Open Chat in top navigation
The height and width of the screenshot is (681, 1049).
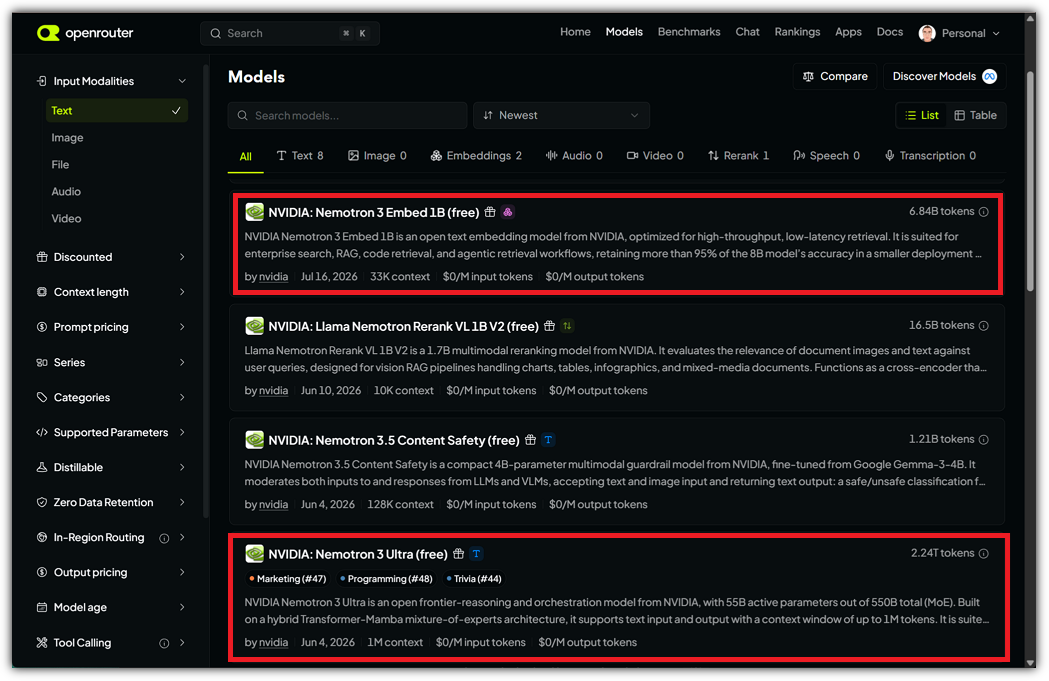click(747, 31)
